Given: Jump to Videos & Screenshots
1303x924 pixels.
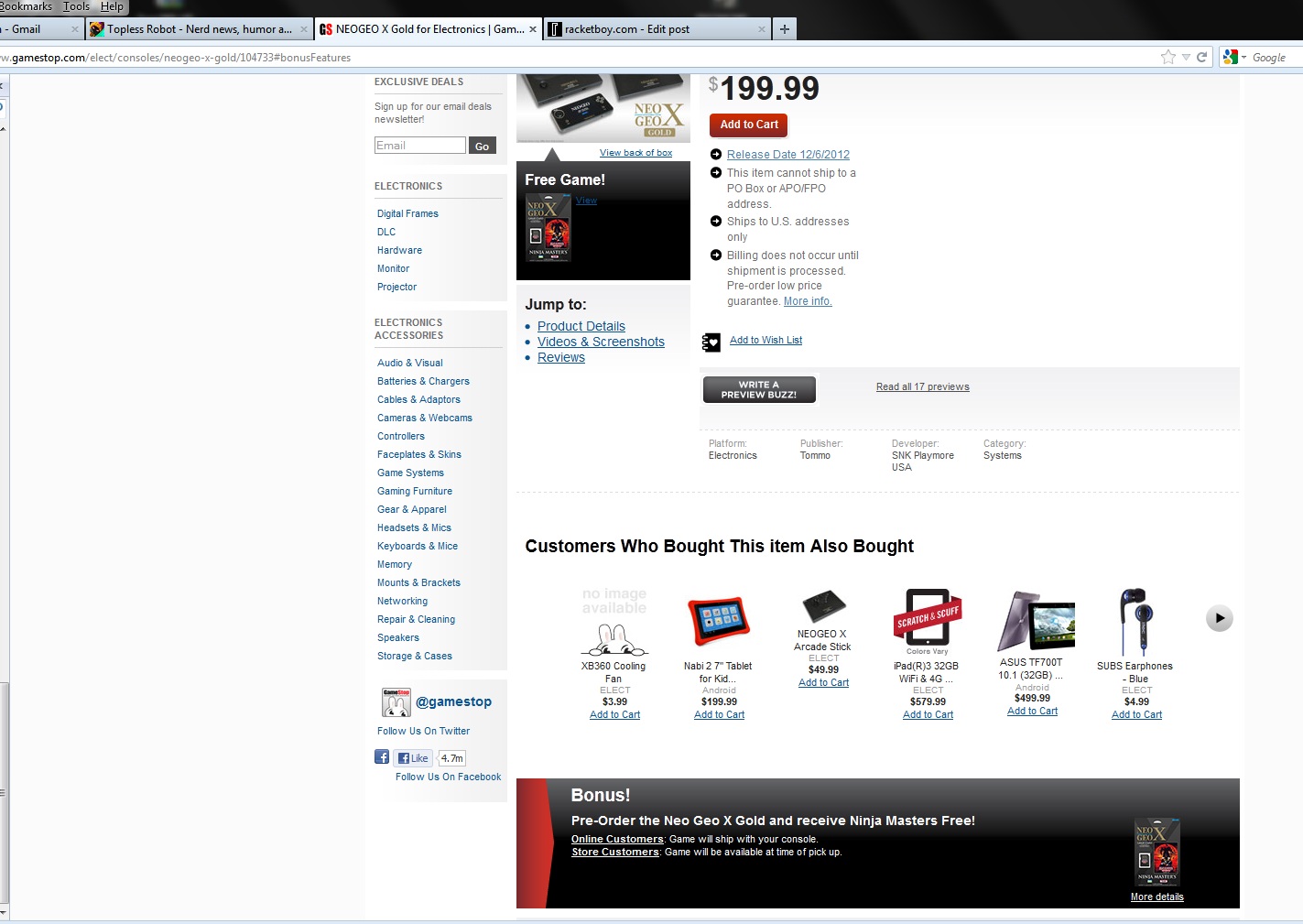Looking at the screenshot, I should [x=601, y=342].
